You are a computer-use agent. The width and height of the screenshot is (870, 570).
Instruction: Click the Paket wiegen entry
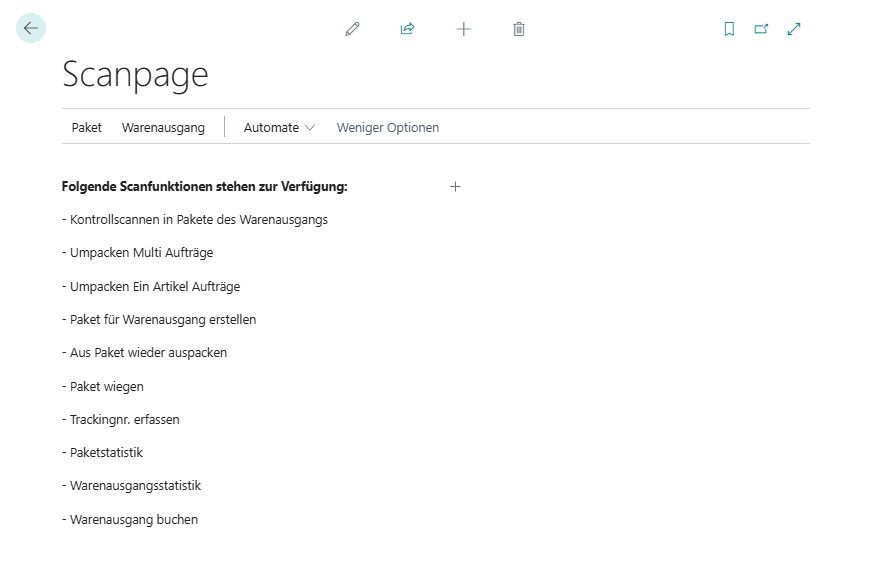(106, 386)
